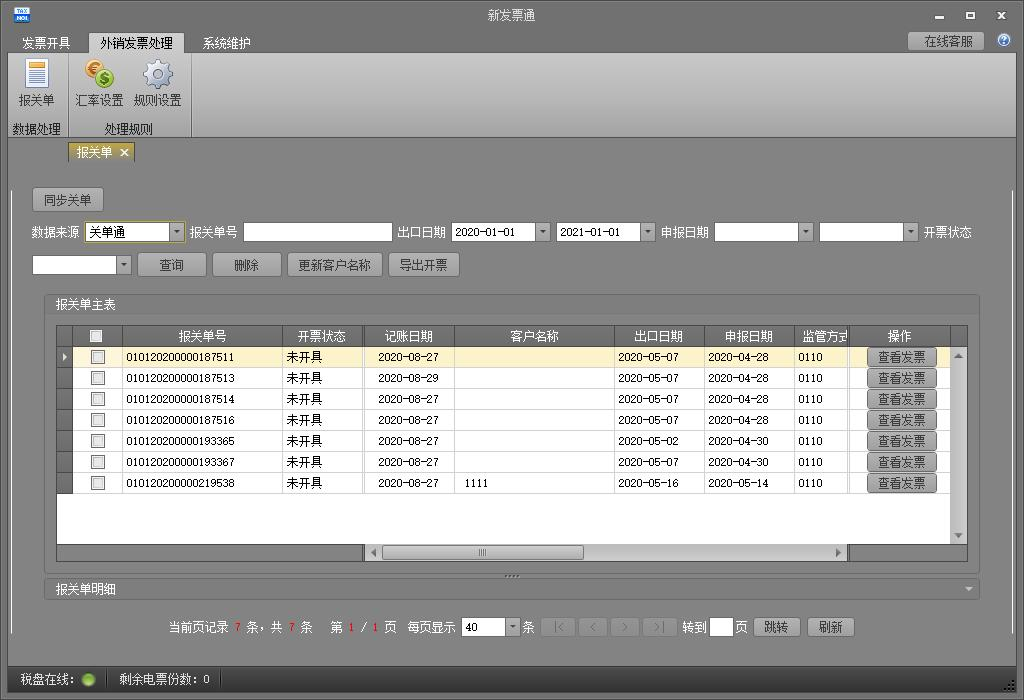Image resolution: width=1024 pixels, height=700 pixels.
Task: Check the row for 010120200000187511
Action: click(98, 357)
